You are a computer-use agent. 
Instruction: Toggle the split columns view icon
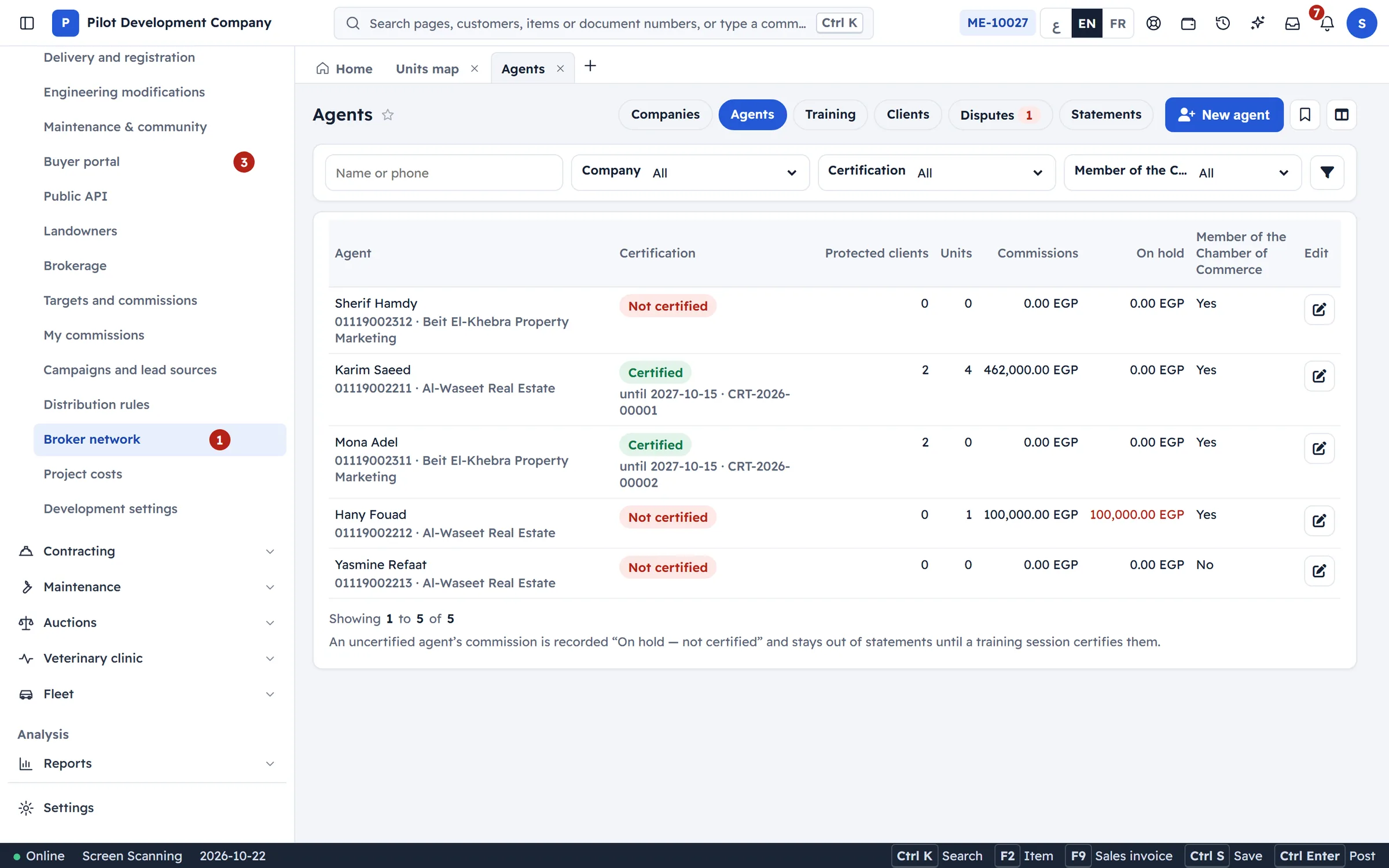coord(1342,115)
